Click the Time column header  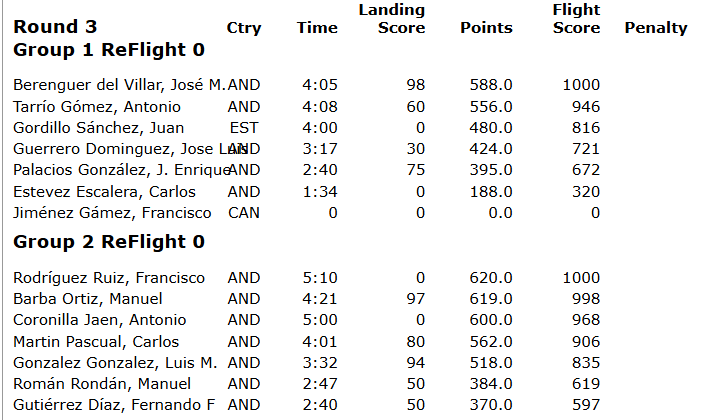tap(317, 28)
